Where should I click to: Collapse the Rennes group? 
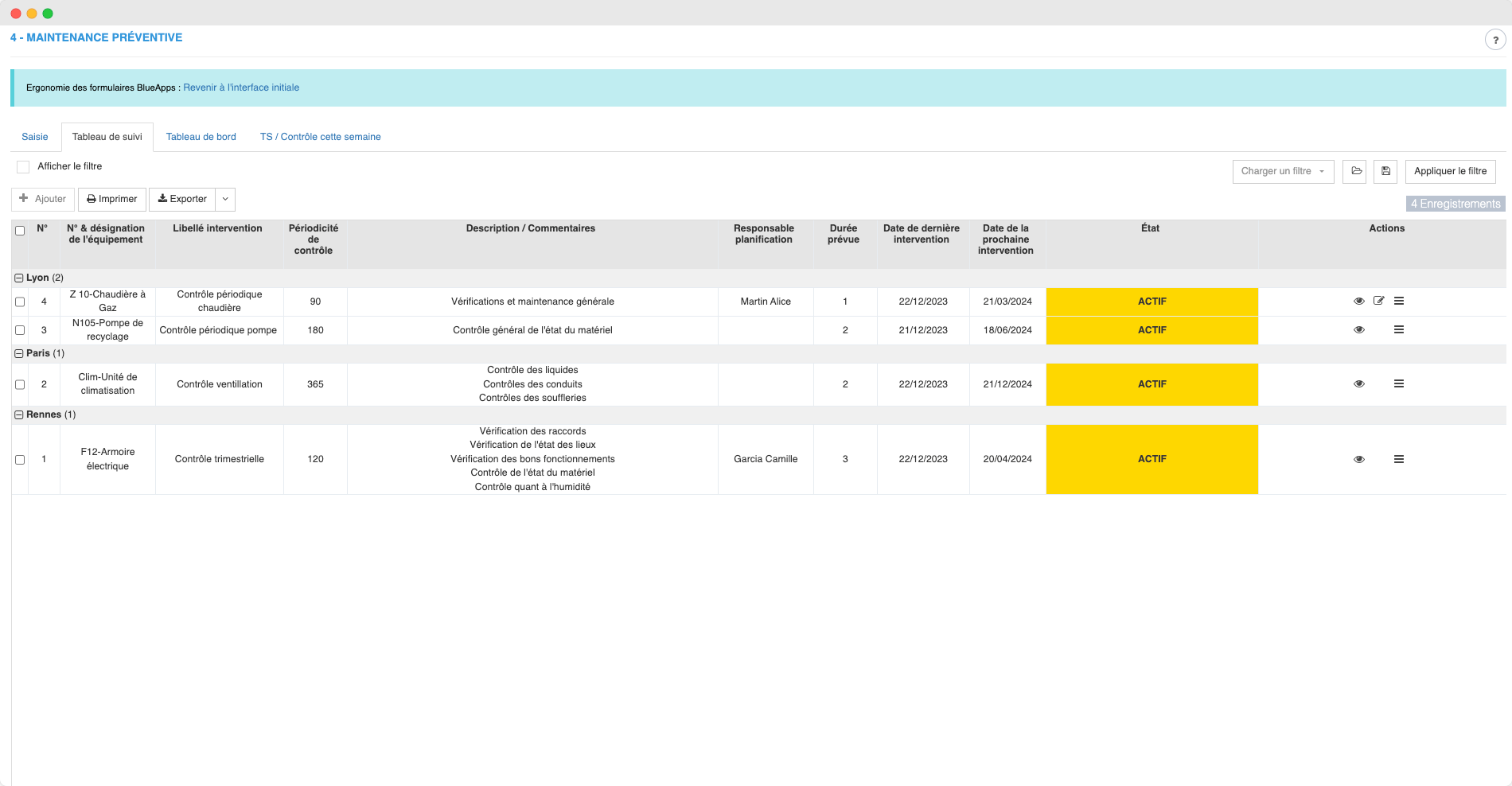coord(19,415)
